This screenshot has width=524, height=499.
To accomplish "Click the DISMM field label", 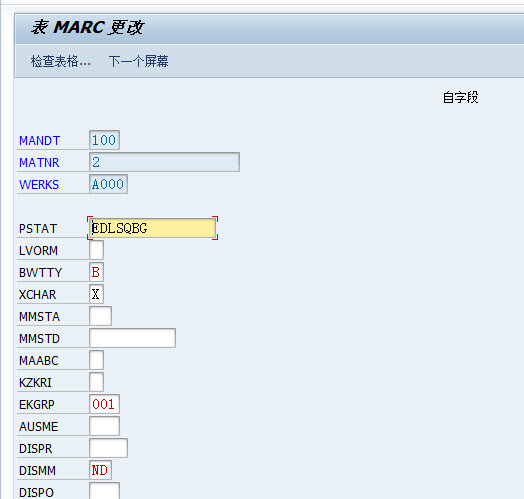I will coord(37,471).
